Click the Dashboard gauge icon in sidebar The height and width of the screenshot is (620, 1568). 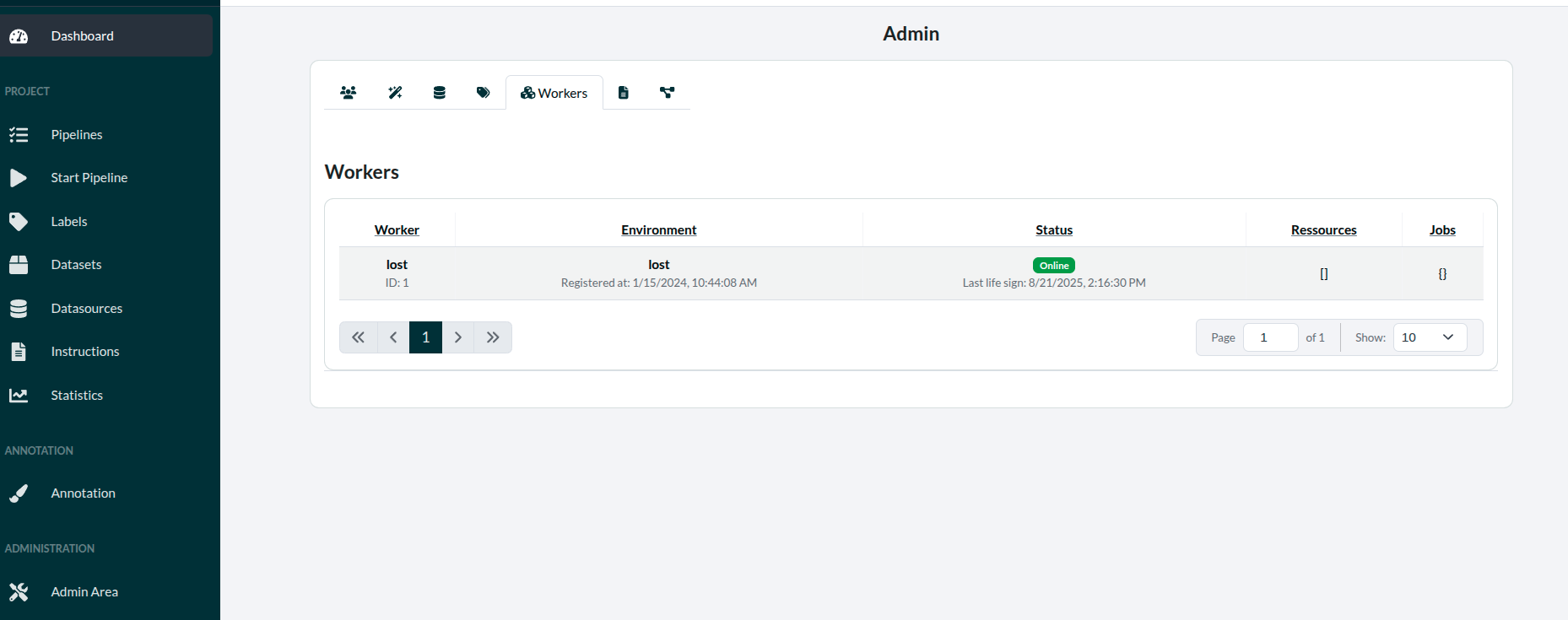[x=19, y=36]
